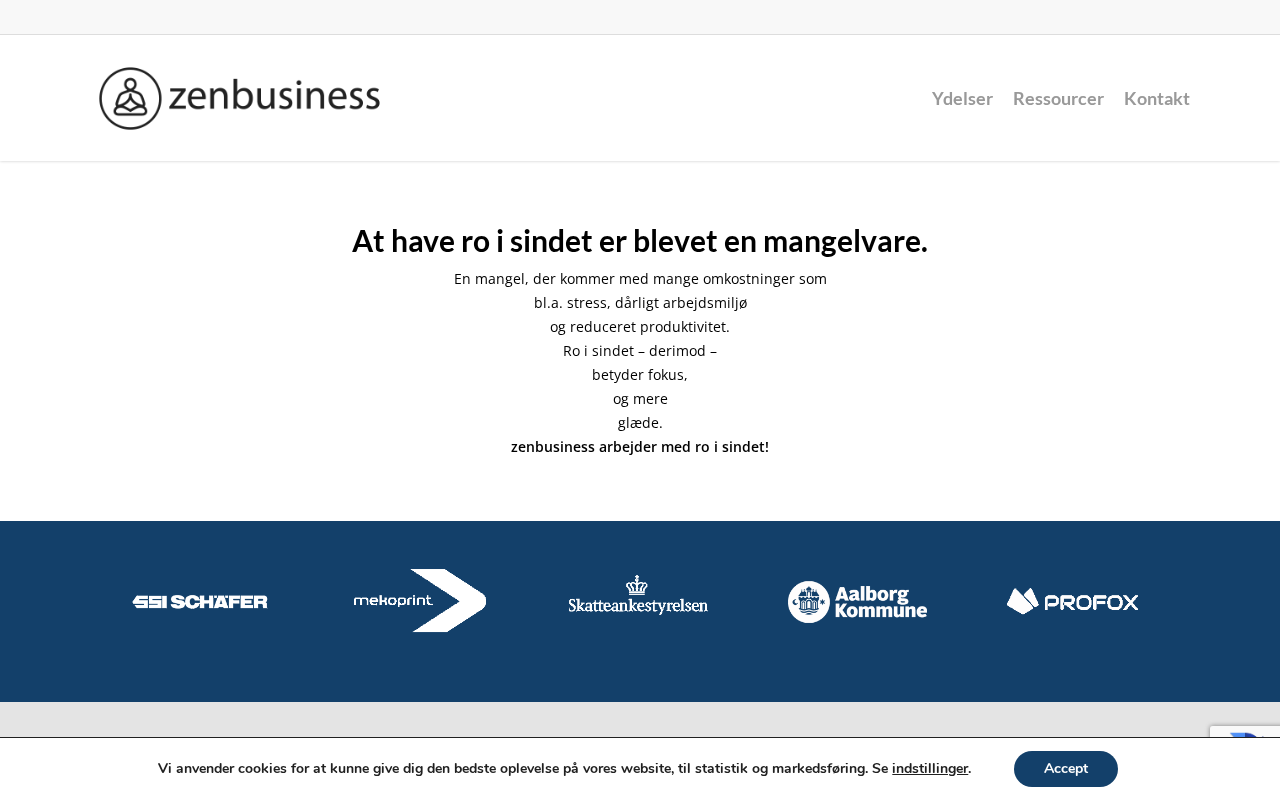The image size is (1280, 800).
Task: Click the Skatteankestyrelsen logo
Action: pyautogui.click(x=638, y=595)
